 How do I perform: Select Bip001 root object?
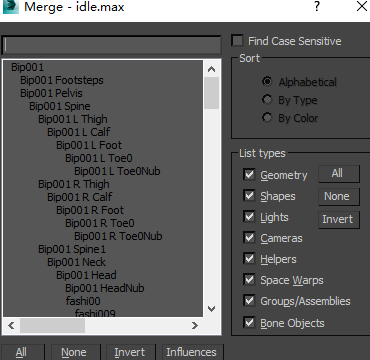click(27, 67)
